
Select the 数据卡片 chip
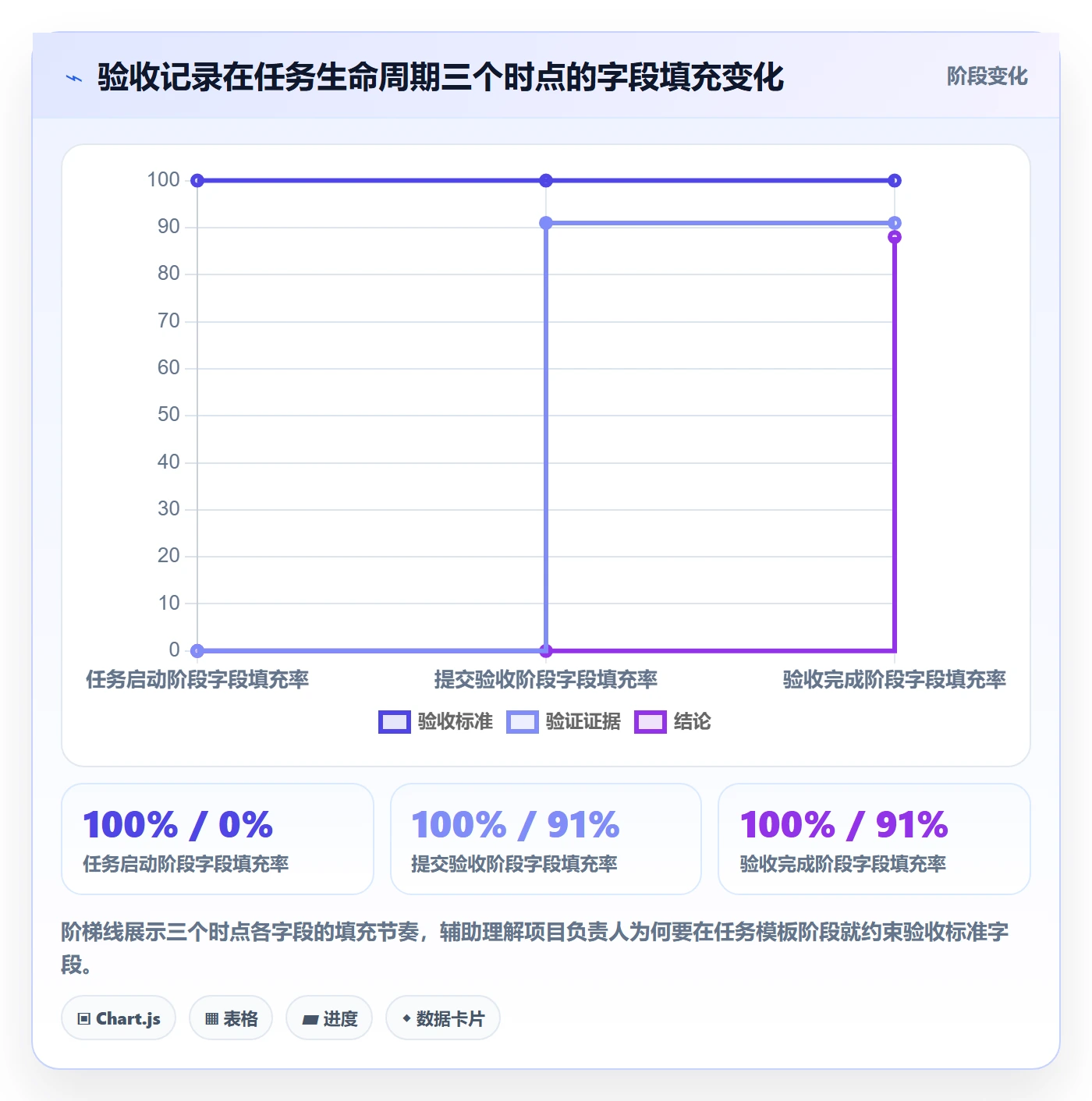443,1018
